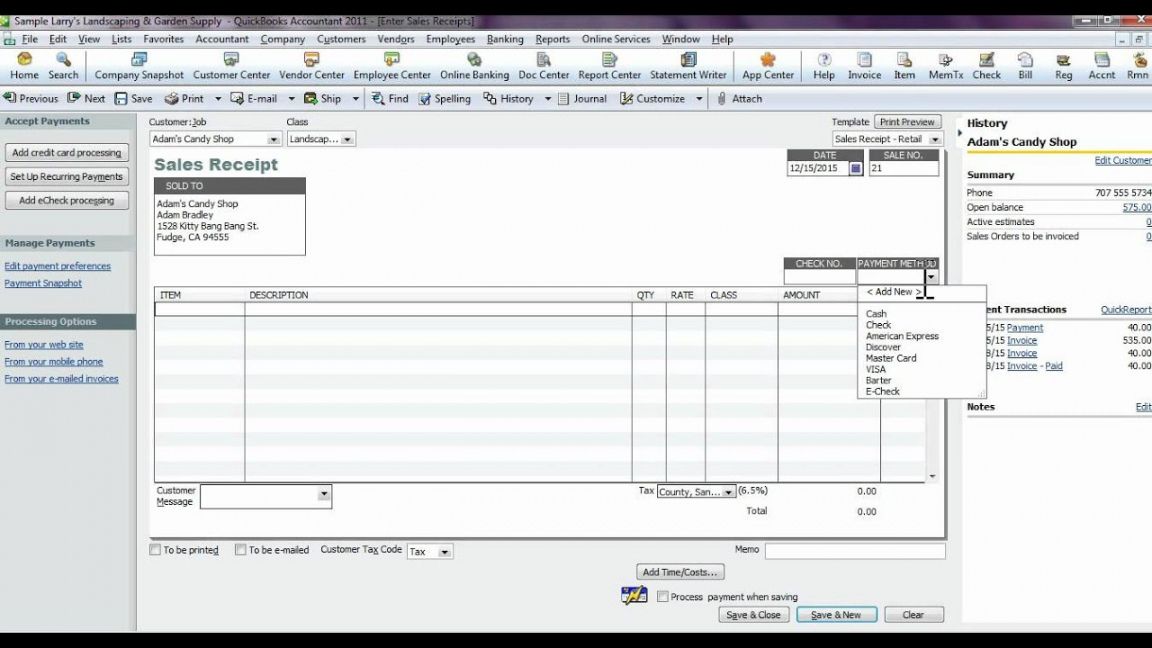
Task: Open the Item list icon
Action: pyautogui.click(x=904, y=65)
